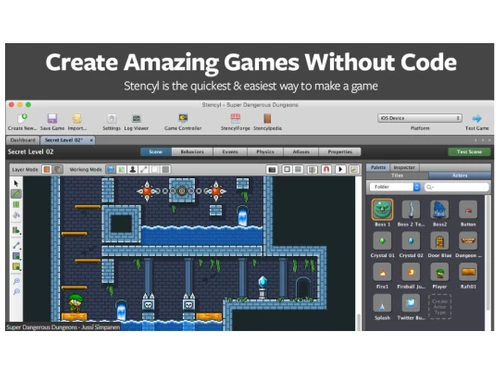Click the Save Game icon
The height and width of the screenshot is (375, 500).
pyautogui.click(x=52, y=118)
